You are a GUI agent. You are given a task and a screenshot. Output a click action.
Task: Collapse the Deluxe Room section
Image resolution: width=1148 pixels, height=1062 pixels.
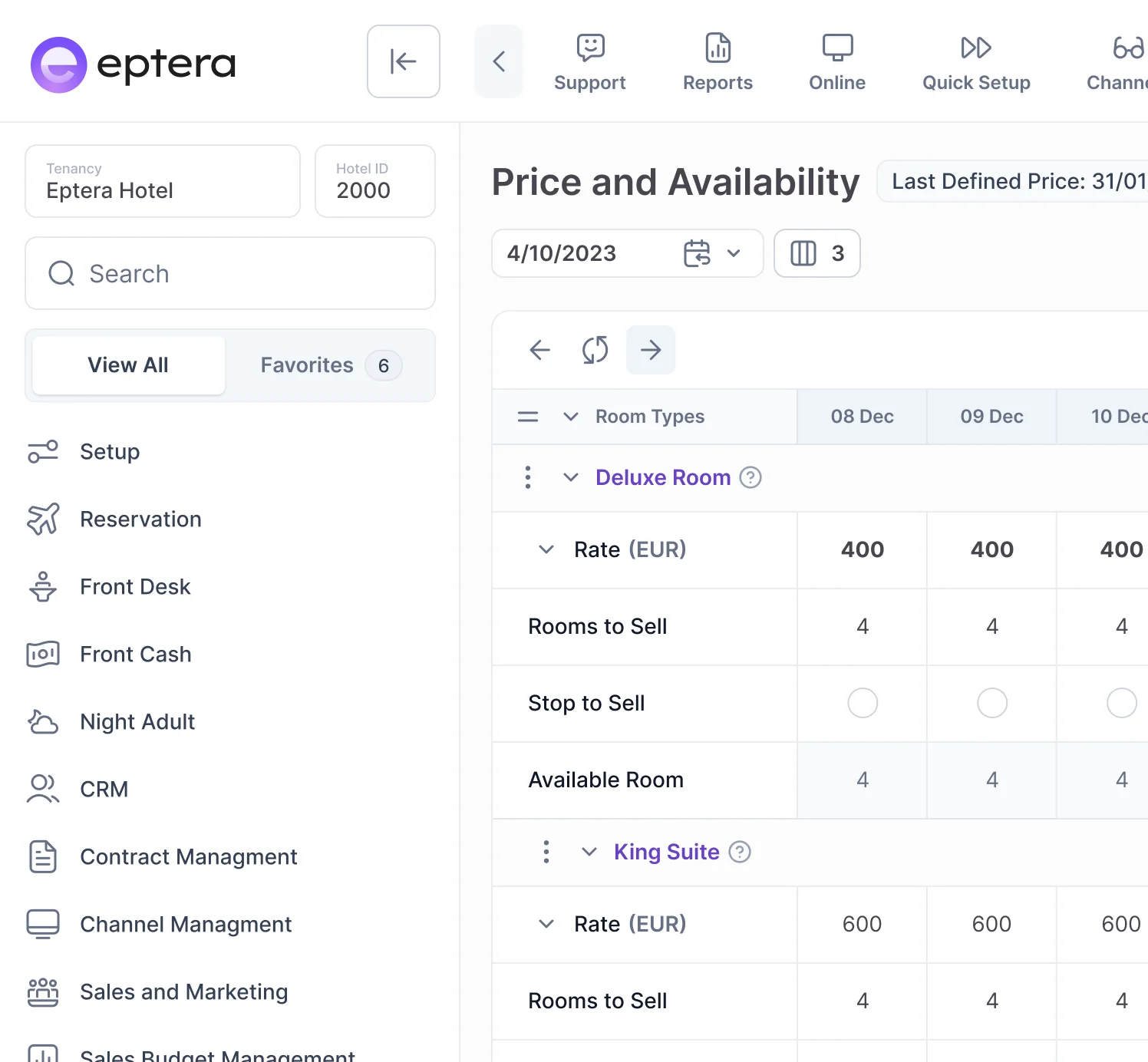571,477
